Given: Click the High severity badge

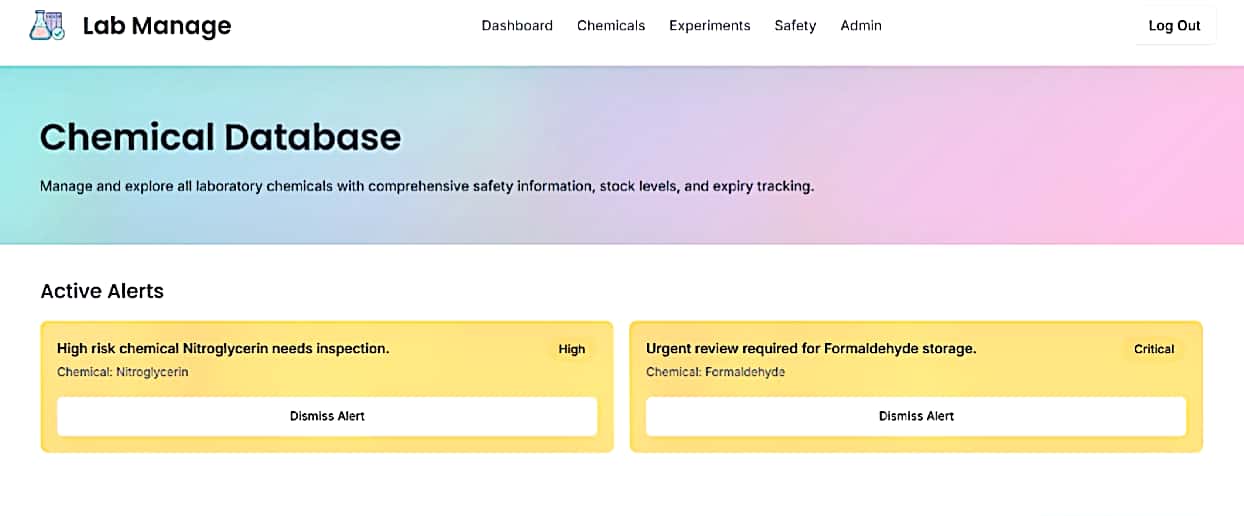Looking at the screenshot, I should click(571, 349).
